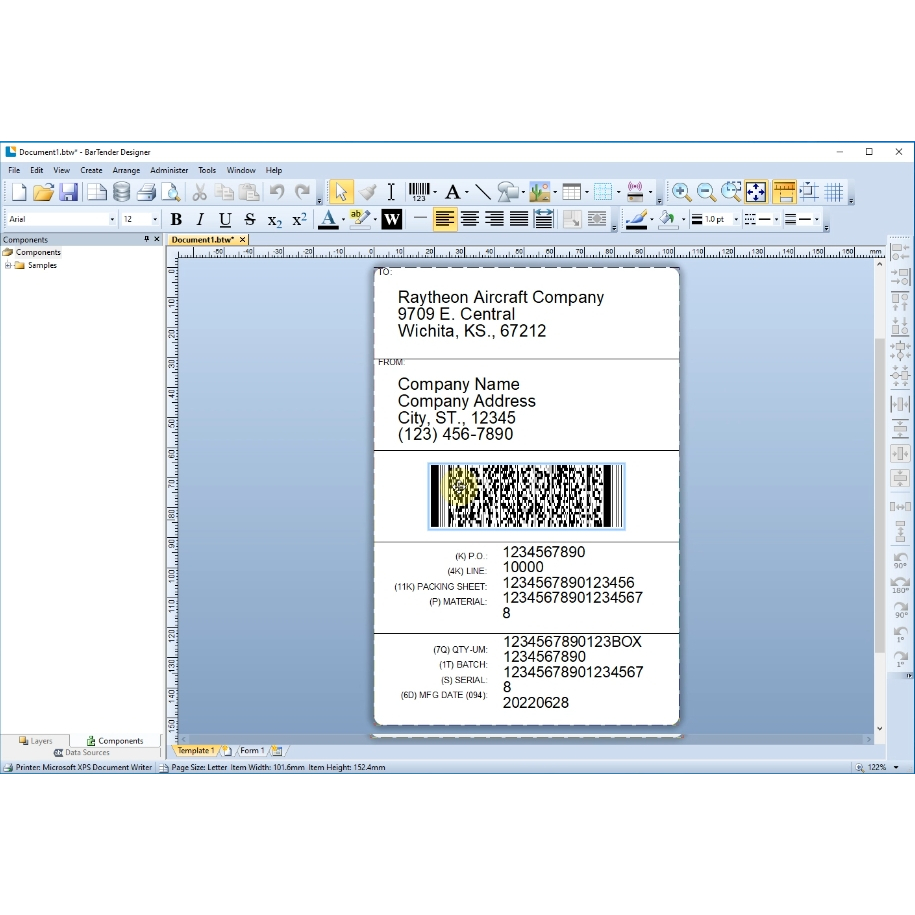Screen dimensions: 915x915
Task: Open Print Preview with the magnifier page icon
Action: (170, 192)
